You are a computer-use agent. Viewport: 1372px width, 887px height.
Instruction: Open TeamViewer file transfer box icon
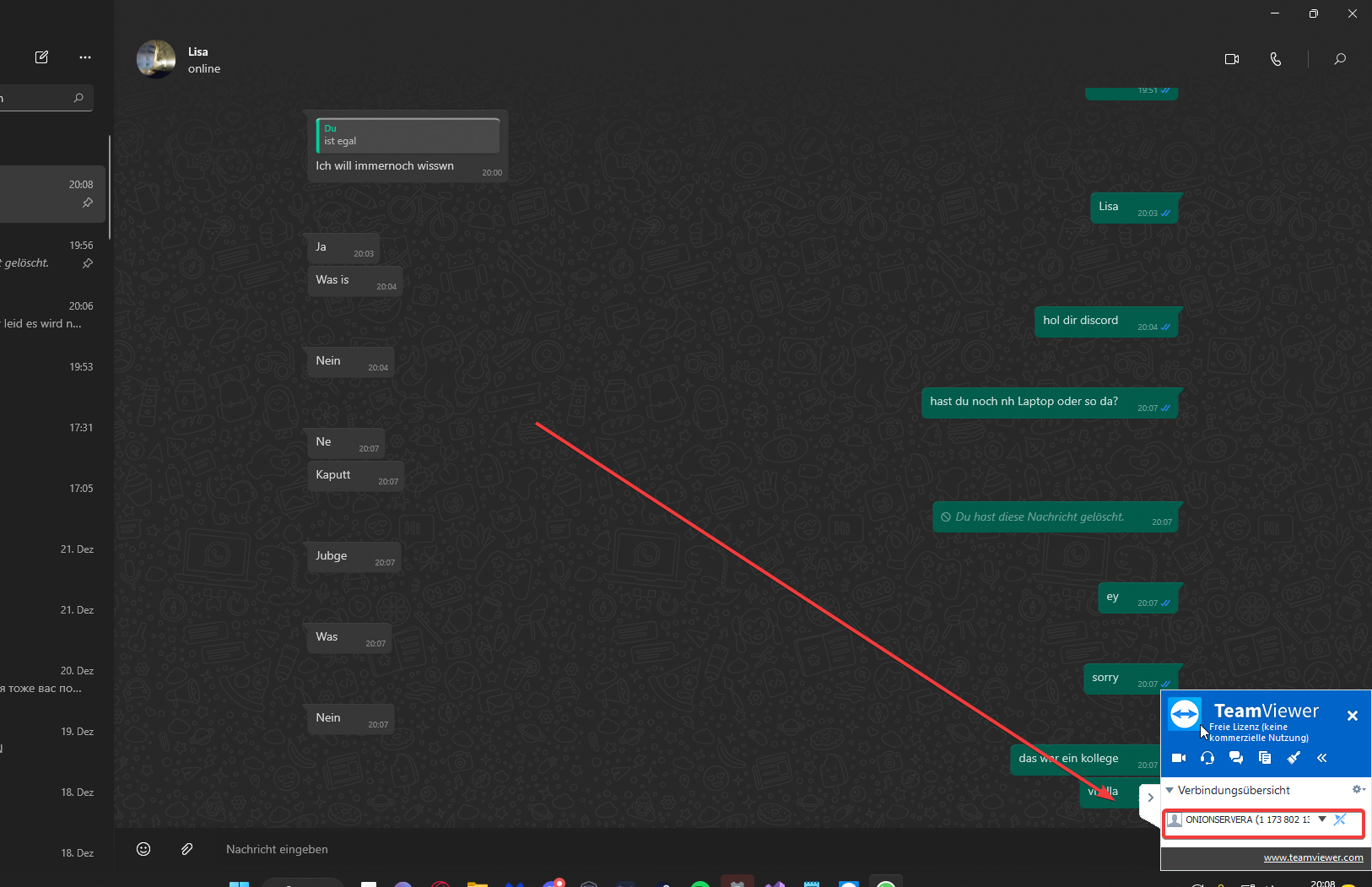click(1265, 758)
